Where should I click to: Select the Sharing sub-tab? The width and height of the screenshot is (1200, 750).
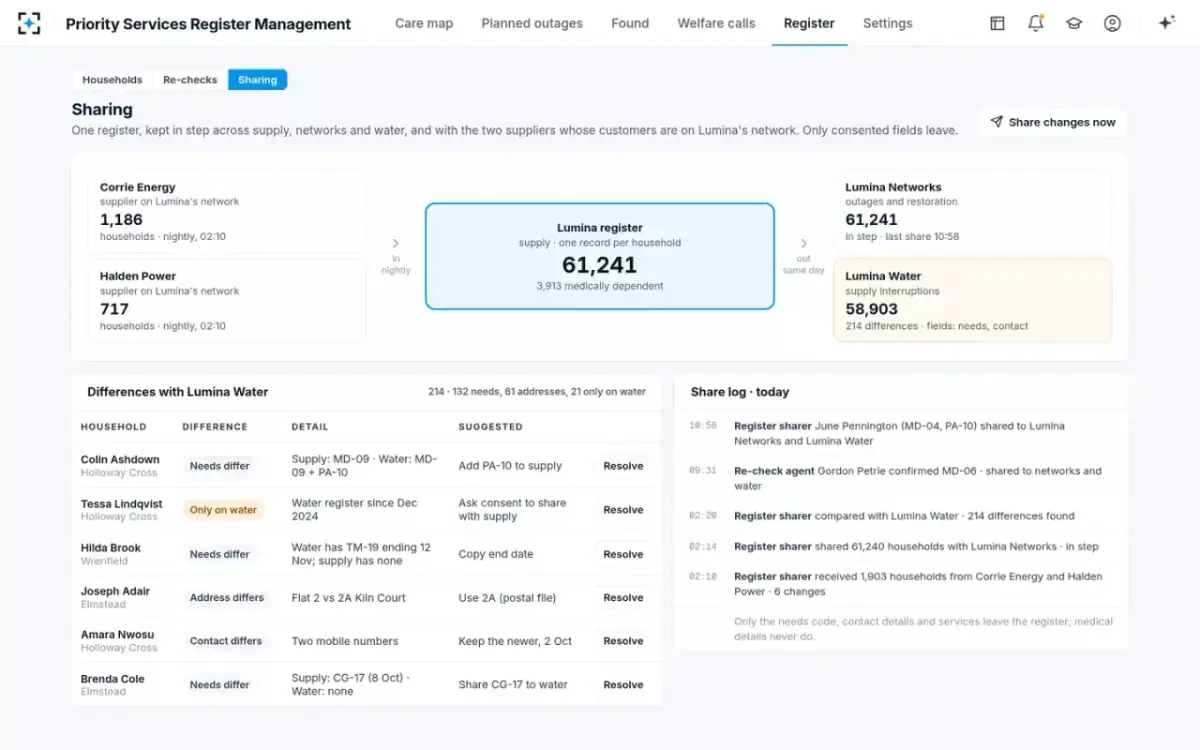257,80
